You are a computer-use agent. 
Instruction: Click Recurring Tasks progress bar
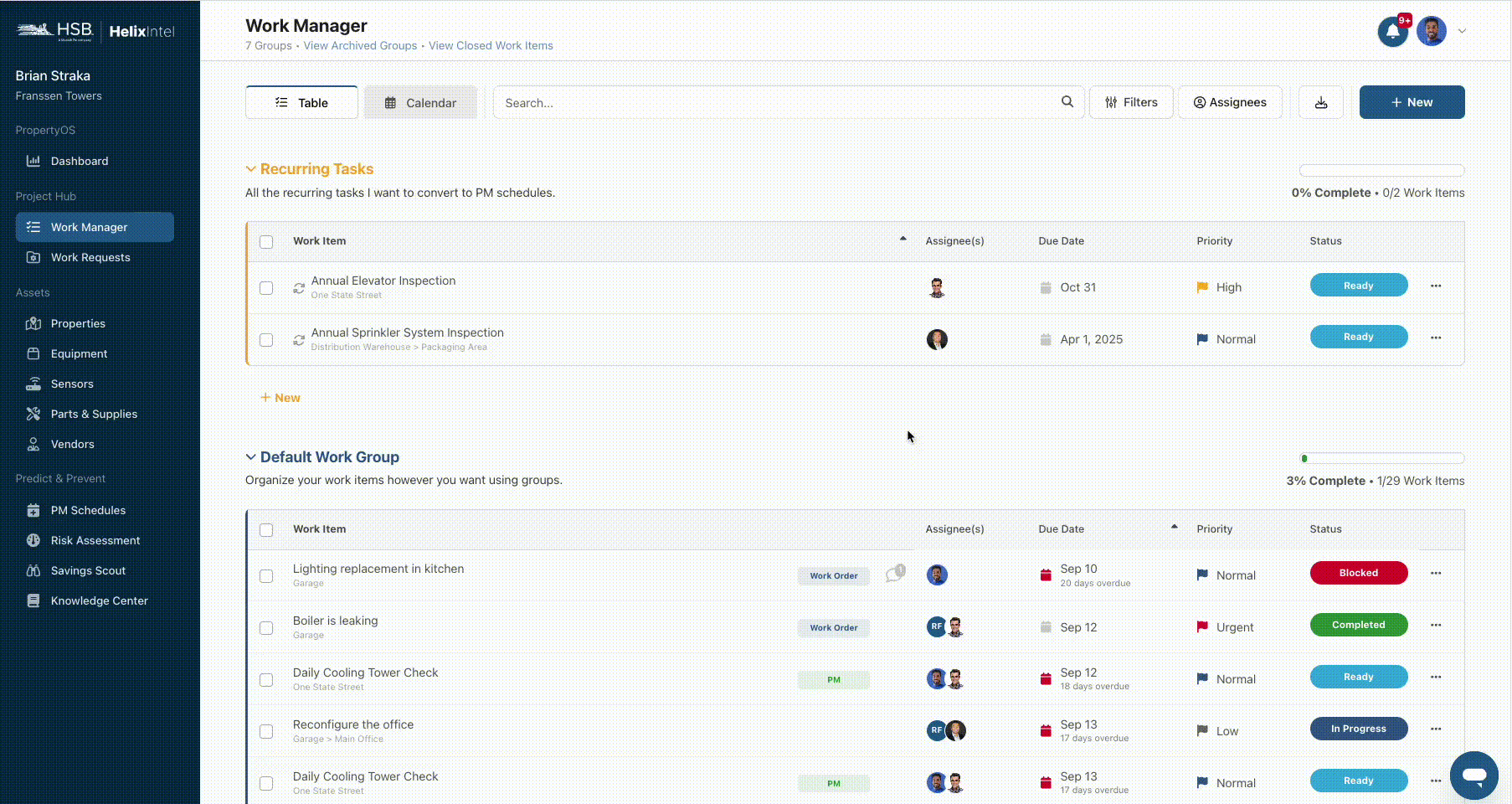[x=1381, y=171]
